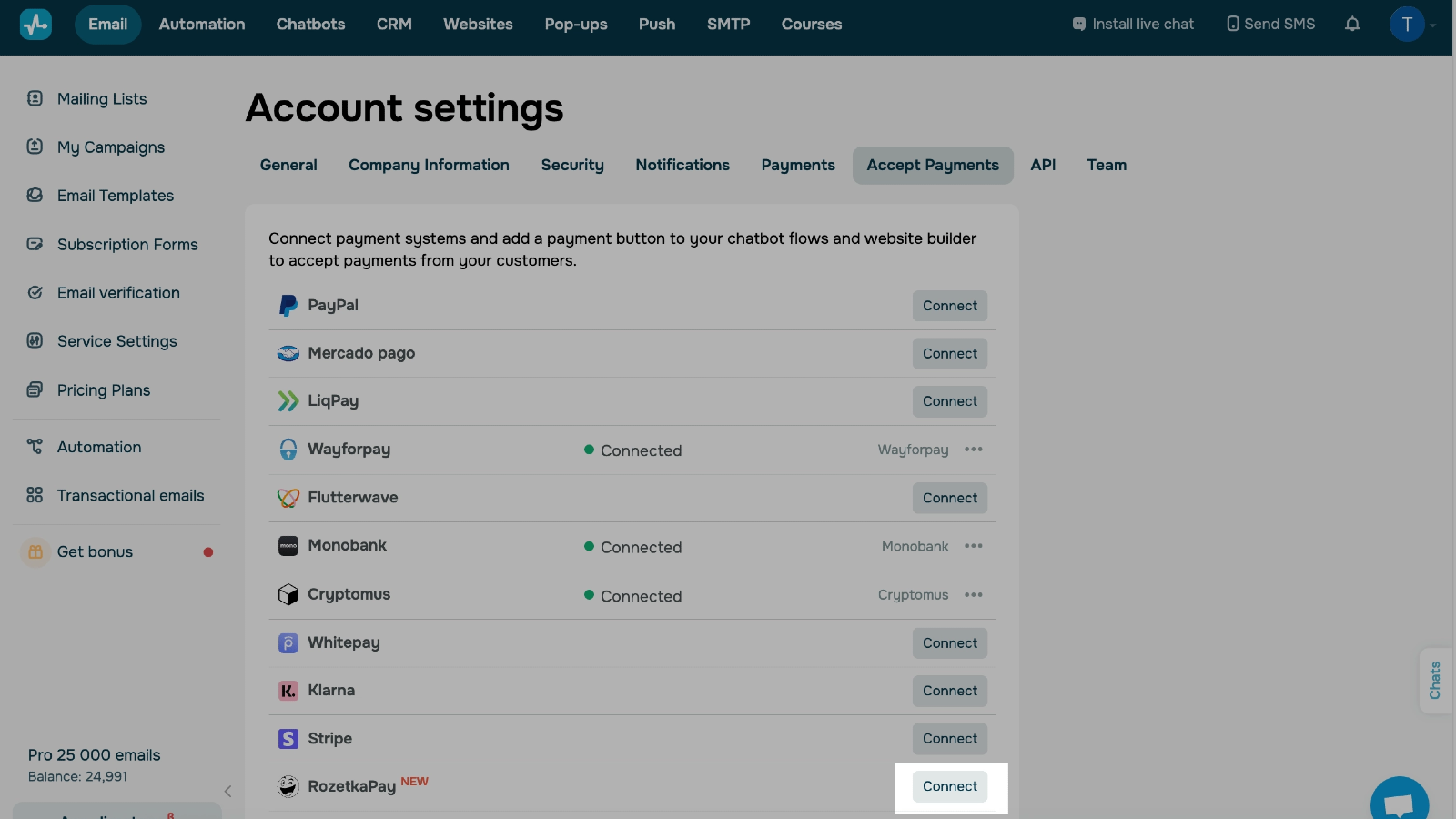Screen dimensions: 1456x819
Task: Click the Service Settings sidebar icon
Action: 35,340
